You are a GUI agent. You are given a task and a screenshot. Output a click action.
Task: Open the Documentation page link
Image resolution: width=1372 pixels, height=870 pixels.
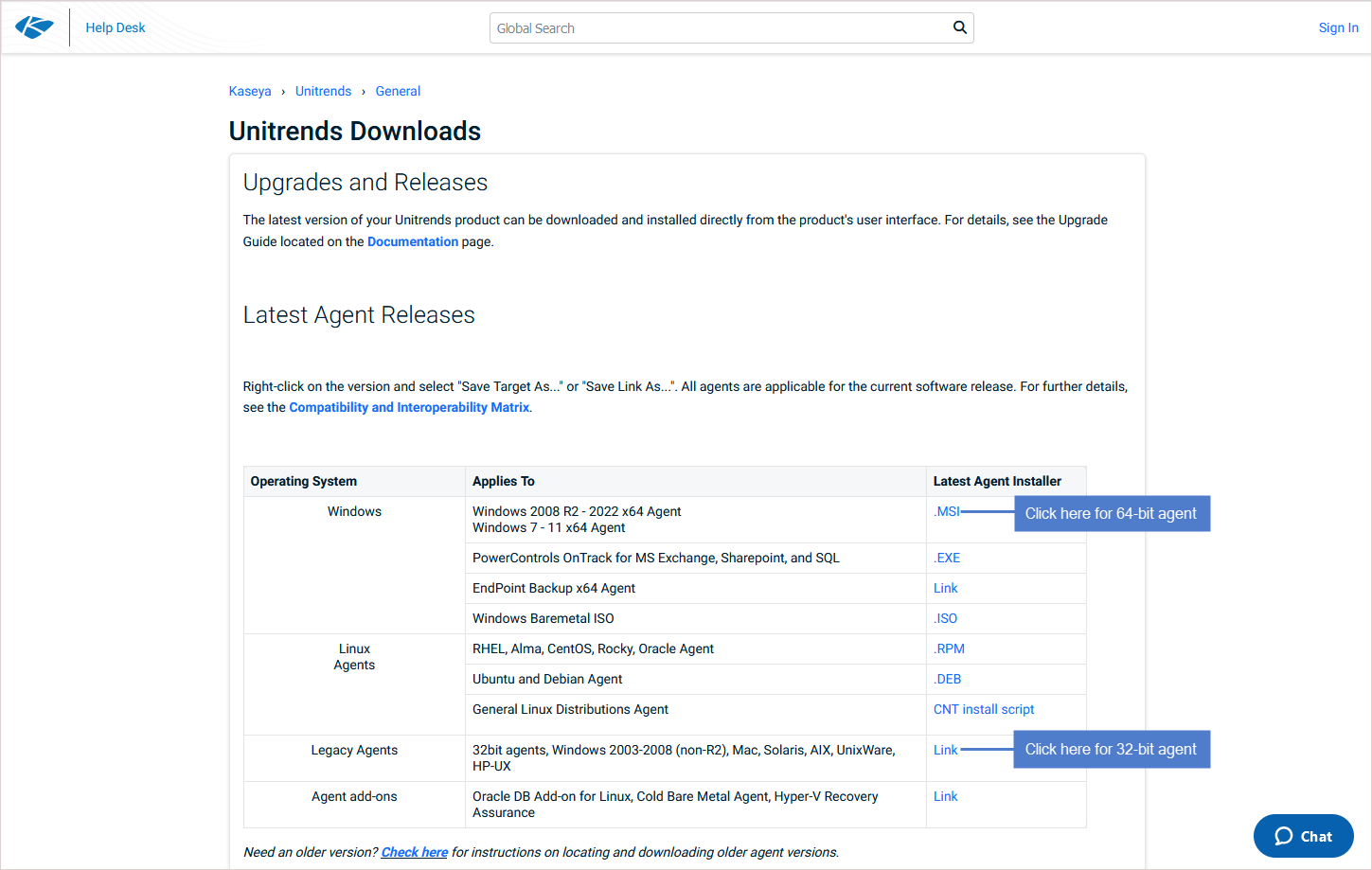click(413, 241)
